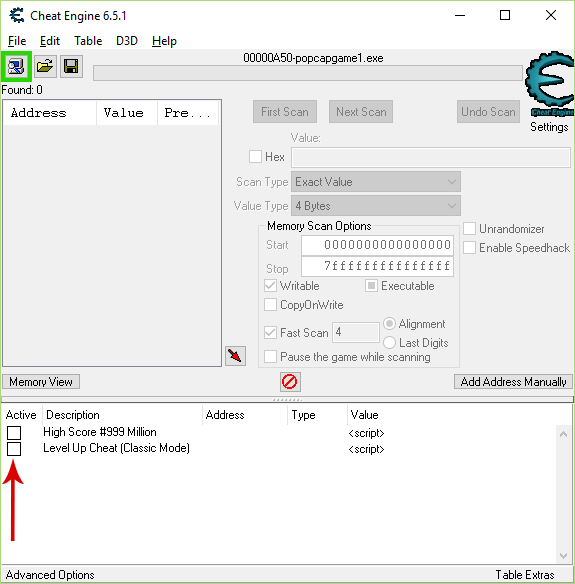Save the cheat table with floppy icon
Viewport: 575px width, 584px height.
click(71, 67)
